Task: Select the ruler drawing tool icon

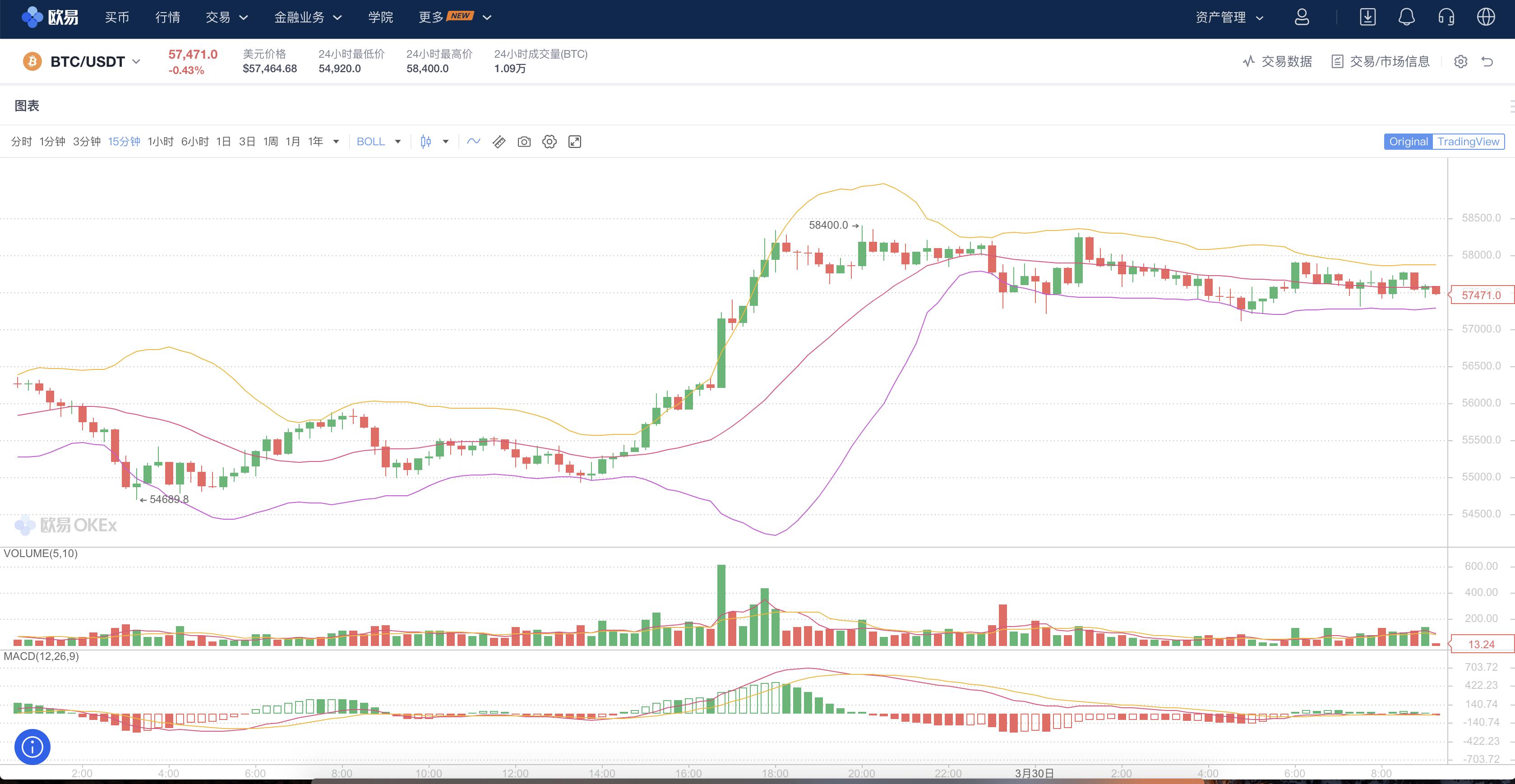Action: pyautogui.click(x=499, y=142)
